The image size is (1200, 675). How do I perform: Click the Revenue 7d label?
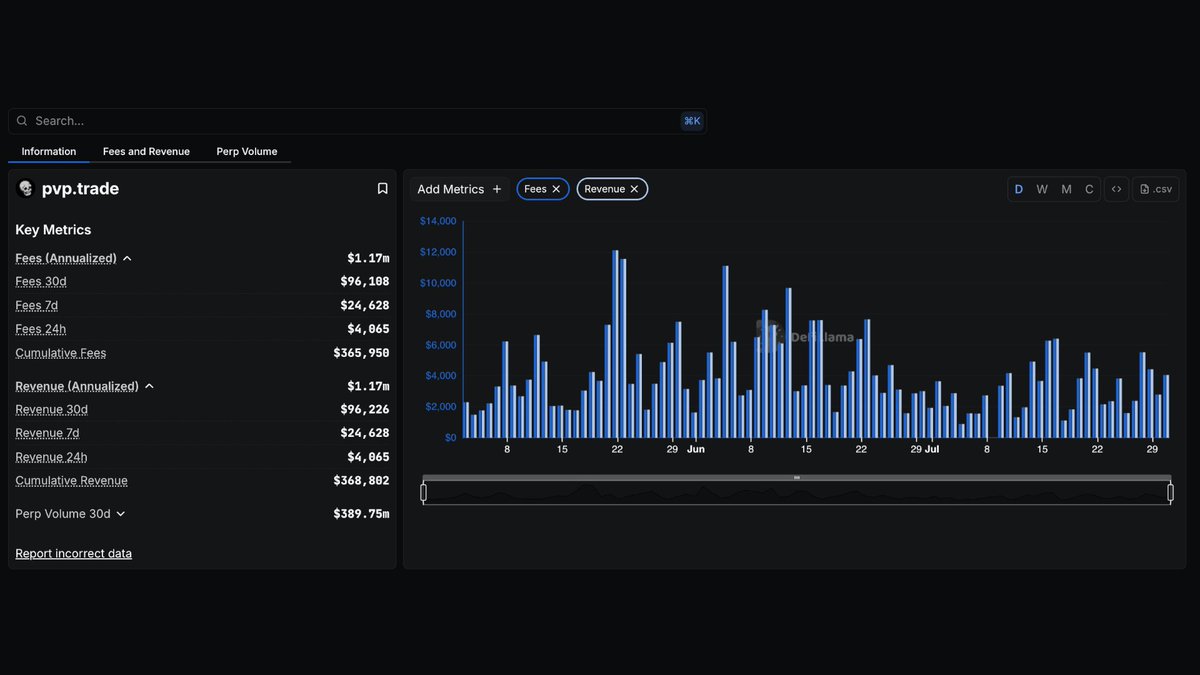coord(47,434)
